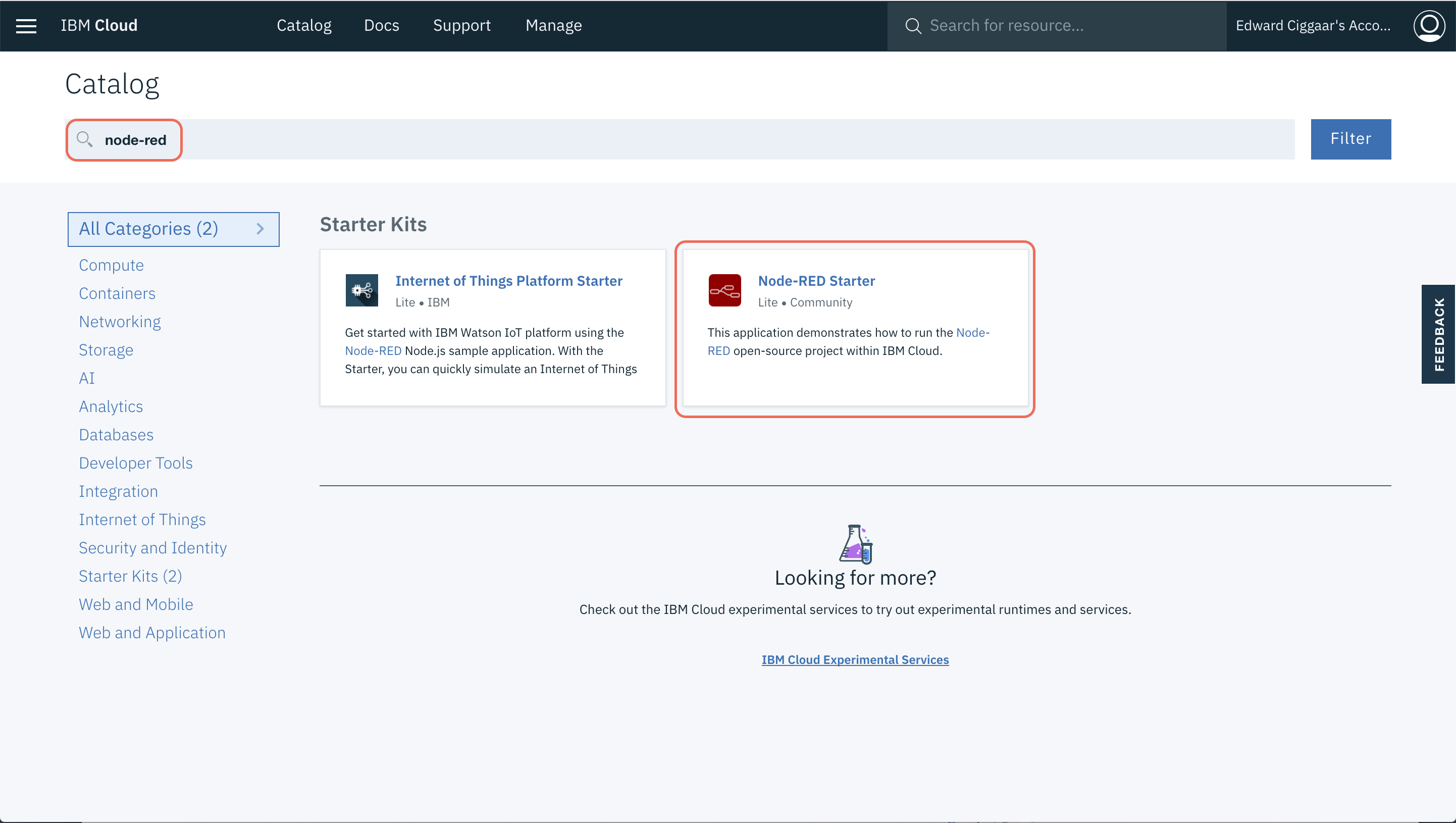Screen dimensions: 1456x823
Task: Click the lab flask illustration icon
Action: (855, 544)
